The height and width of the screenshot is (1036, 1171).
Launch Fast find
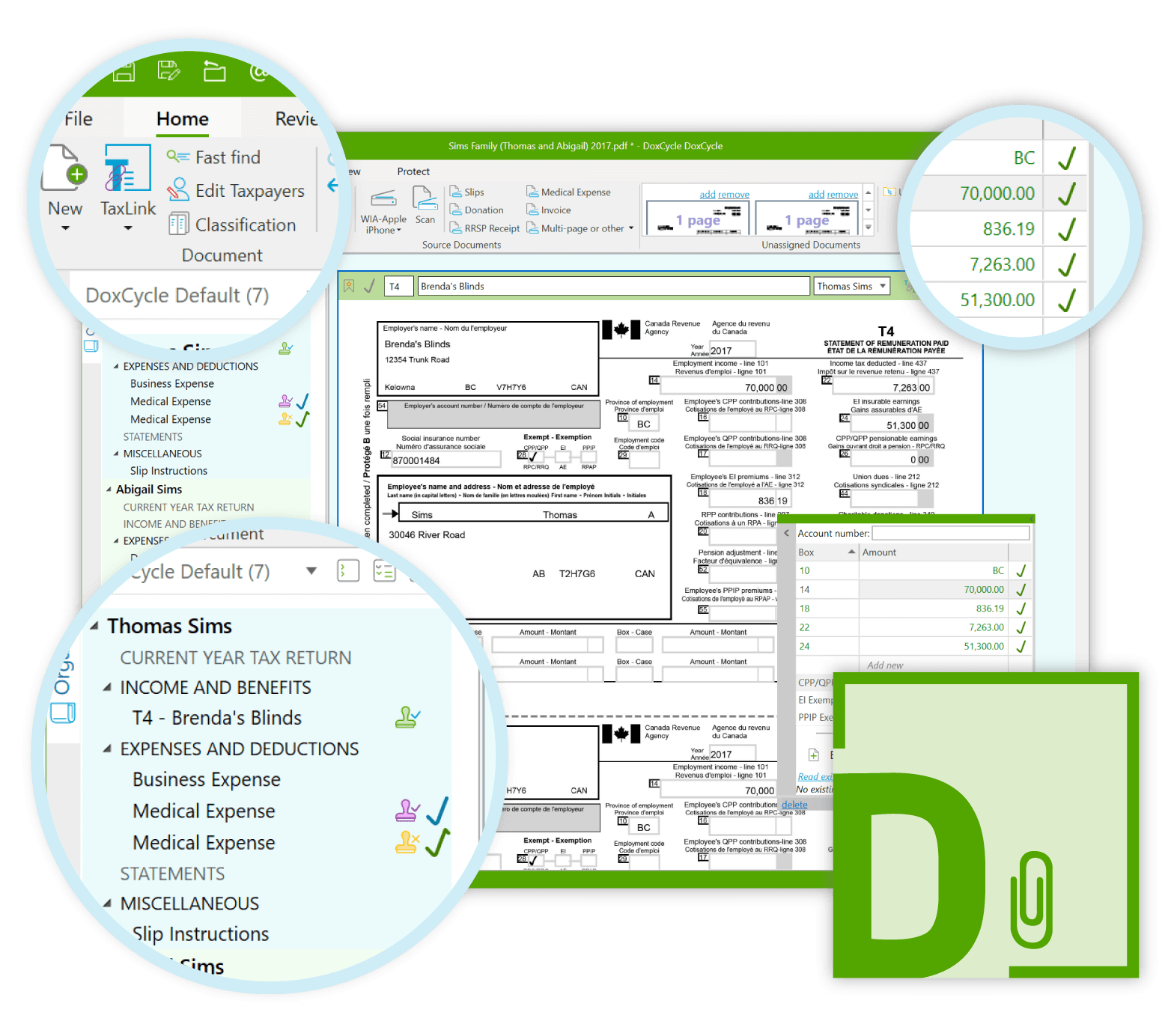pos(213,157)
